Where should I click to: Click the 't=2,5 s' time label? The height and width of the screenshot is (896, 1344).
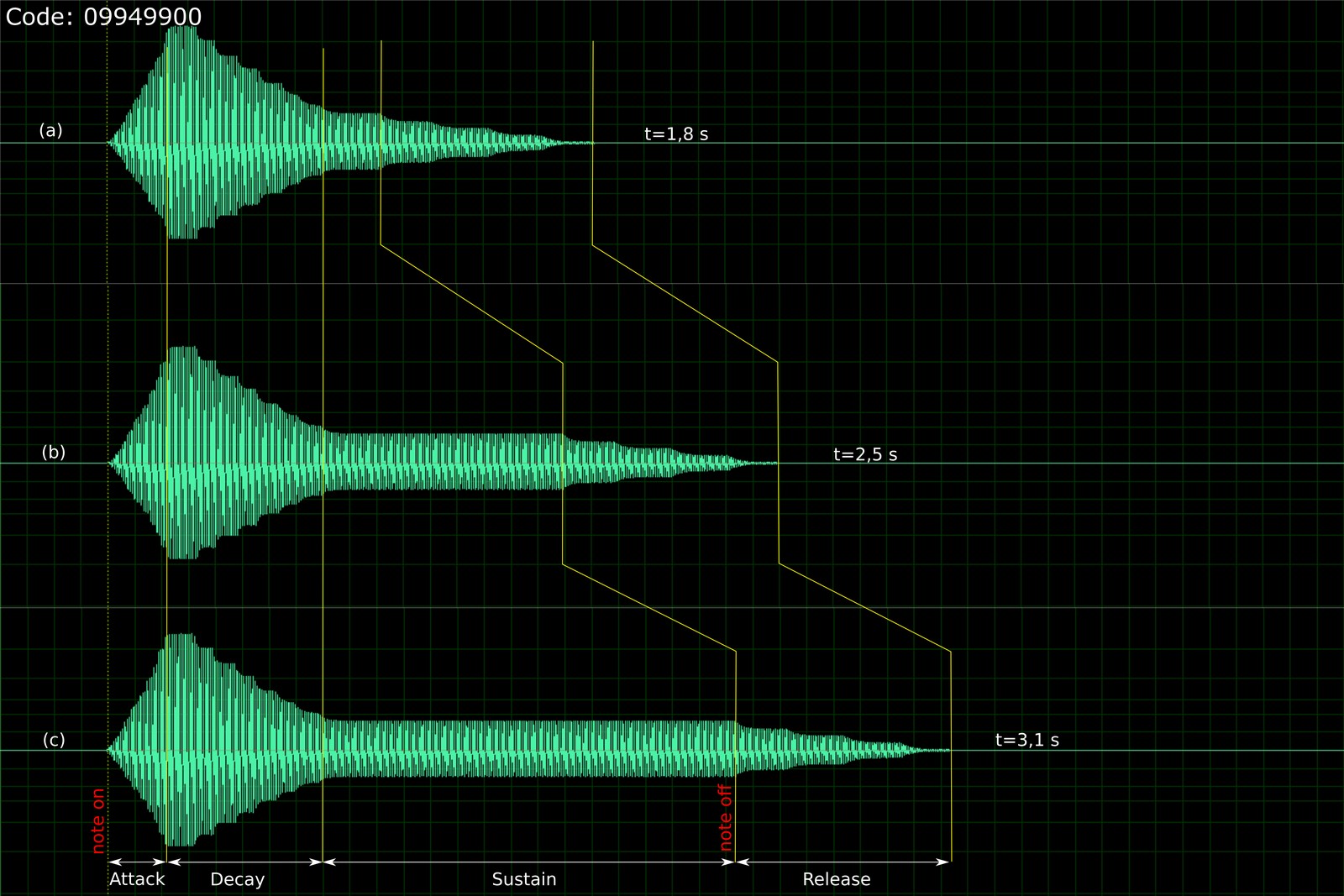point(865,454)
